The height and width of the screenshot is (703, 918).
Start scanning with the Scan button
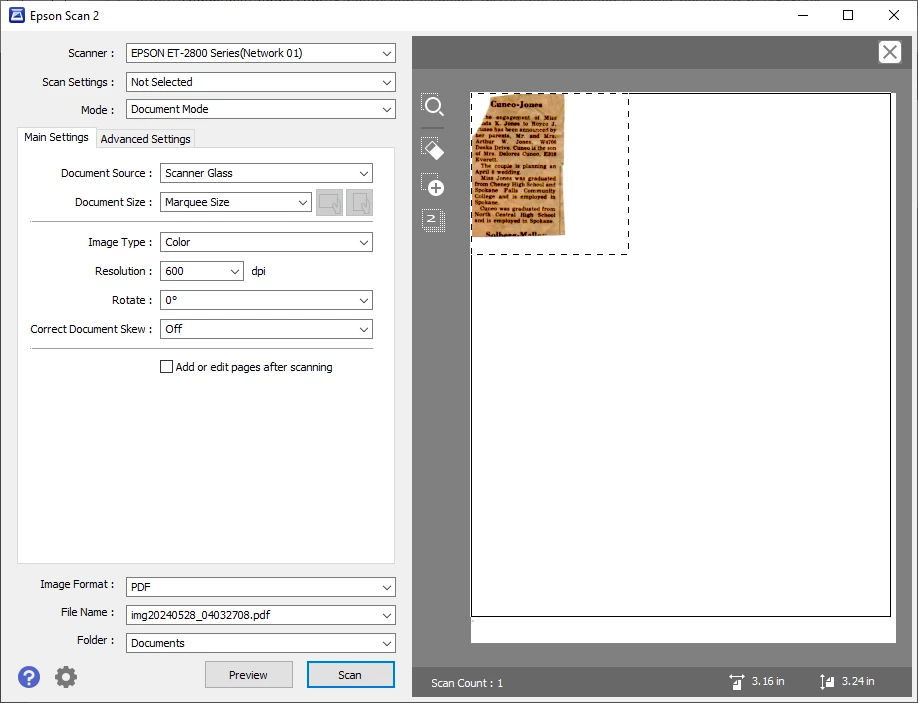[x=350, y=675]
